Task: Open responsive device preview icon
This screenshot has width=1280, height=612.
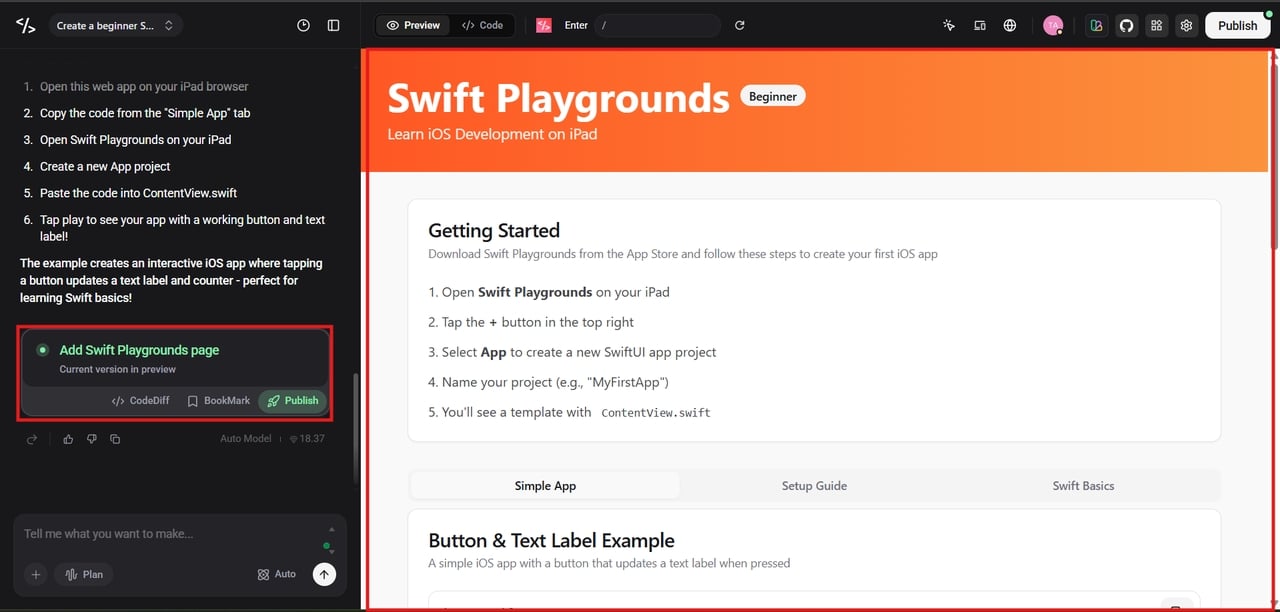Action: (x=980, y=25)
